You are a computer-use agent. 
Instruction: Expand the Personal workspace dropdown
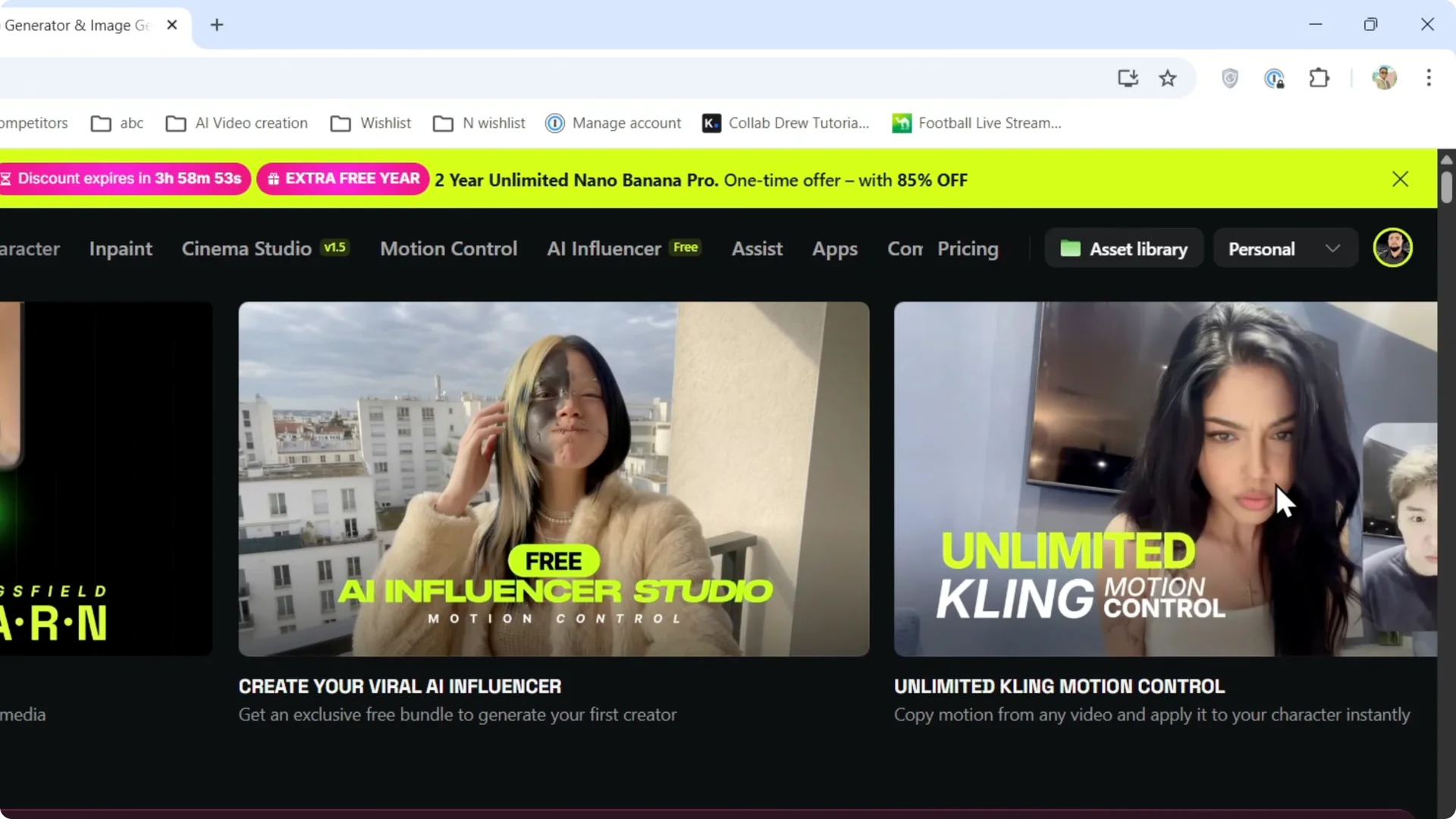(1285, 249)
